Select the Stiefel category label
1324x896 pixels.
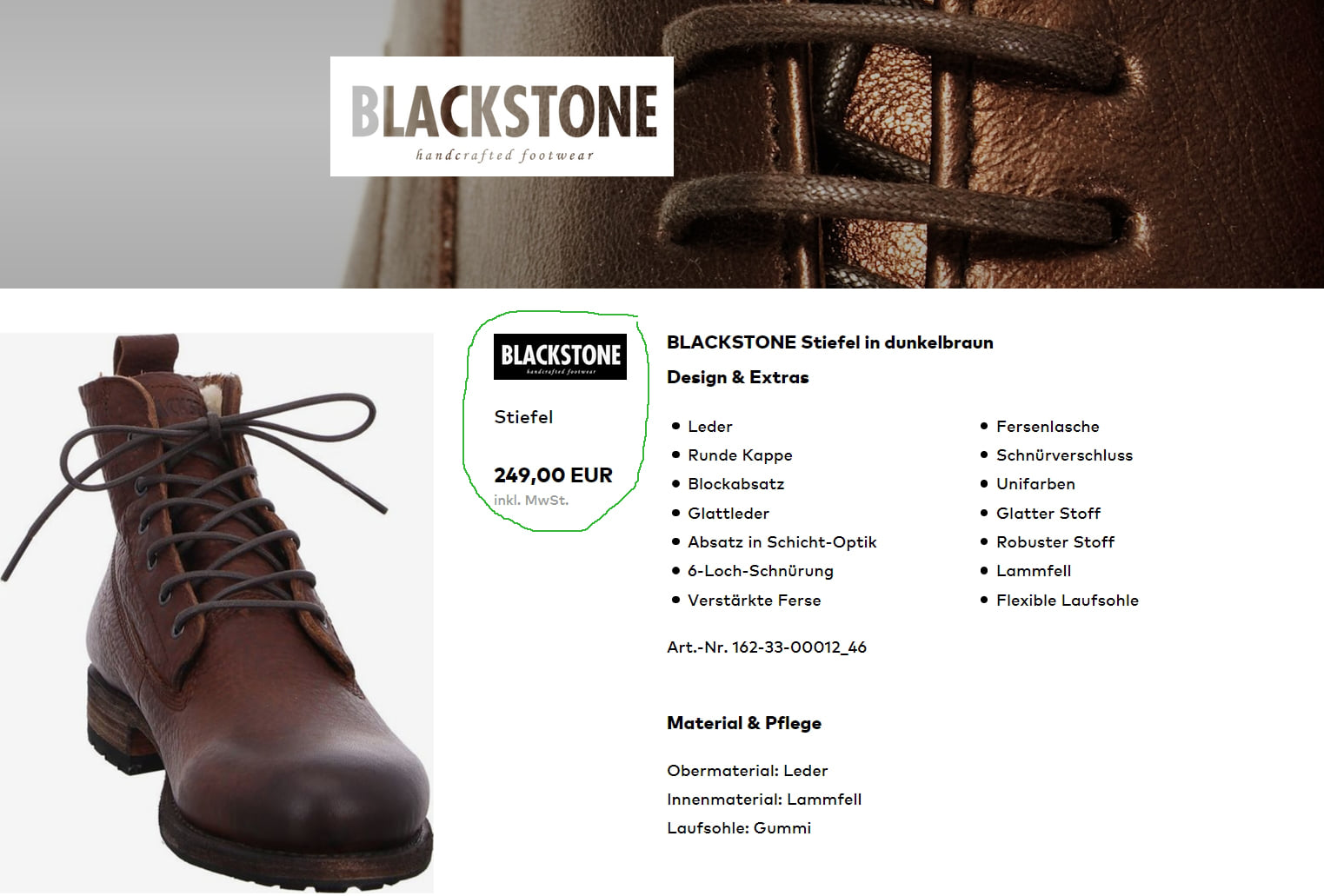[x=523, y=417]
